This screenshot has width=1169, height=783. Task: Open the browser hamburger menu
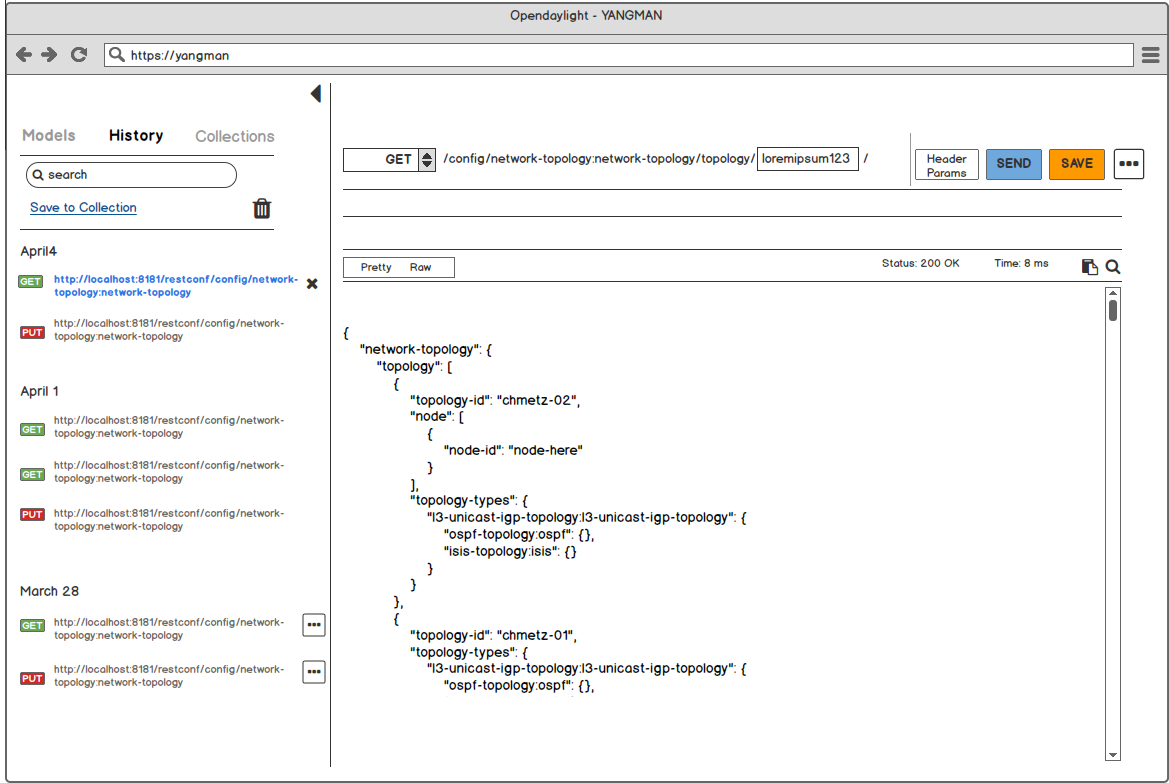1150,55
